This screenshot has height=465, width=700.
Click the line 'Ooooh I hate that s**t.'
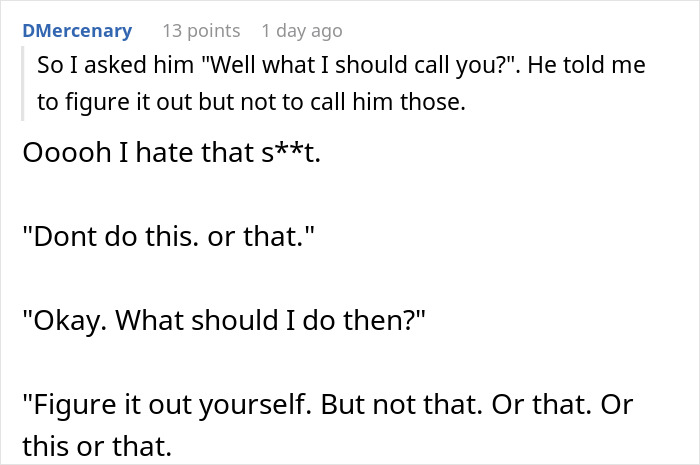[171, 152]
